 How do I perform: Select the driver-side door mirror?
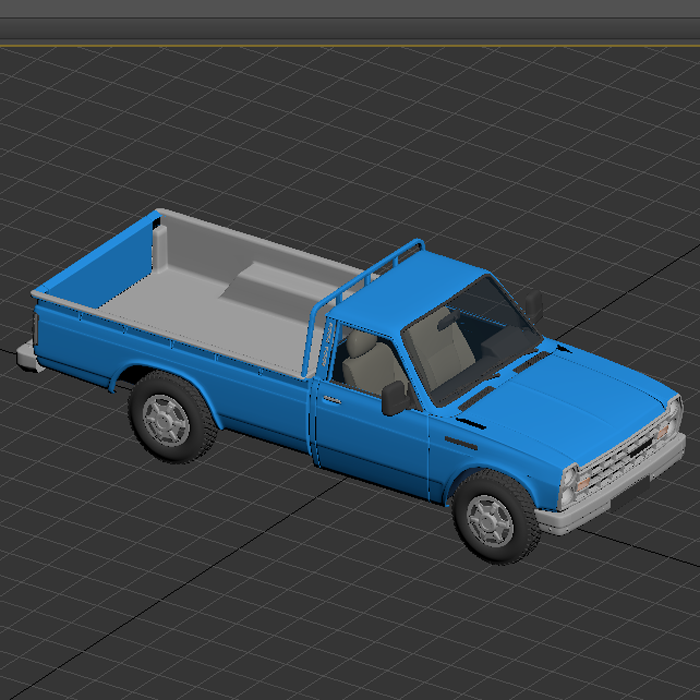[395, 398]
